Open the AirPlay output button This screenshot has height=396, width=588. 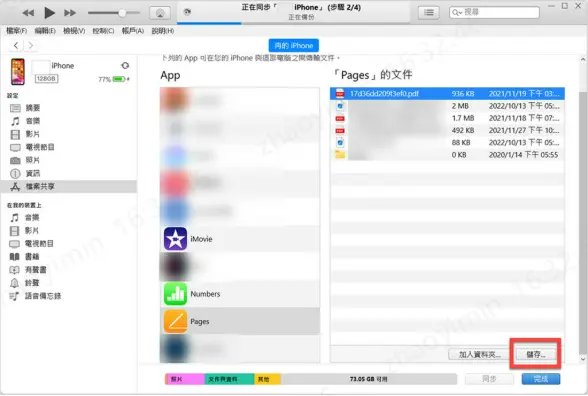(160, 13)
